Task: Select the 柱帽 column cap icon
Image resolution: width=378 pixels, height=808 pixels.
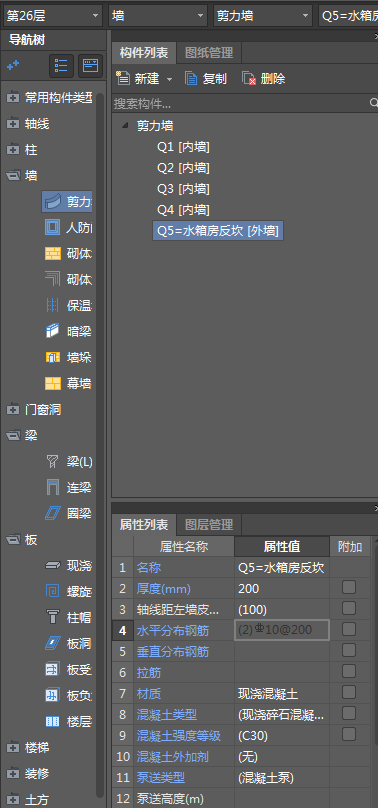Action: (x=53, y=617)
